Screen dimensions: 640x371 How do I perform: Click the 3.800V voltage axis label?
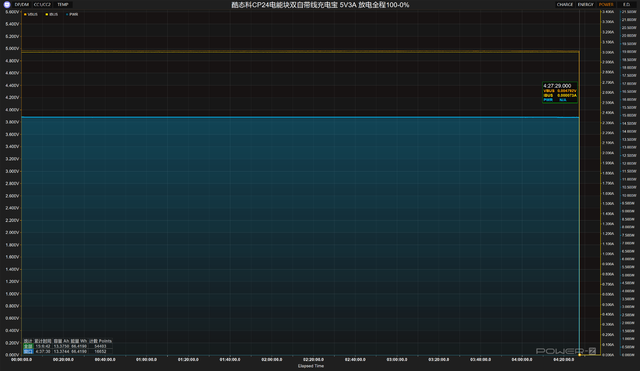pos(12,122)
